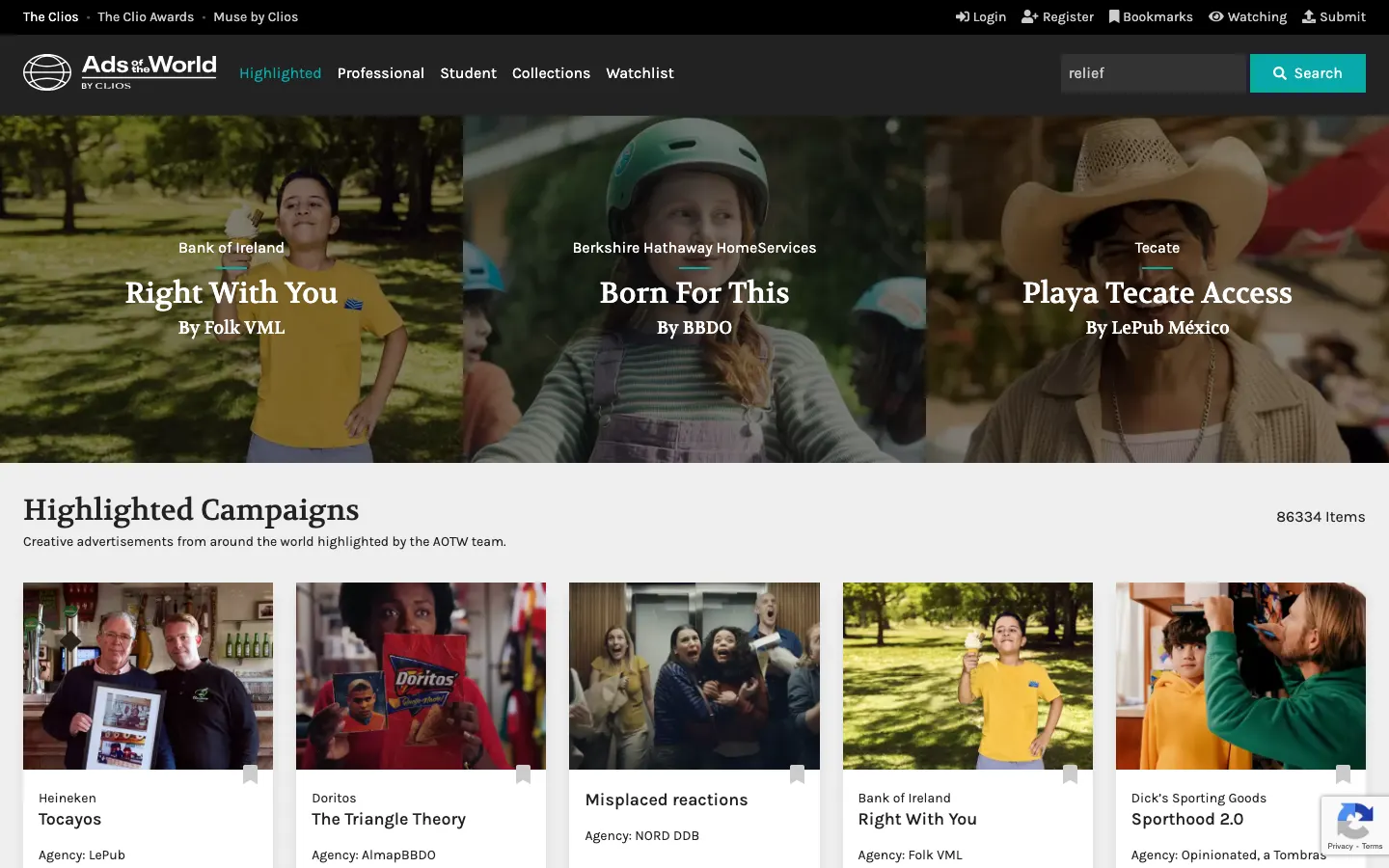
Task: Open the Muse by Clios link
Action: tap(256, 17)
